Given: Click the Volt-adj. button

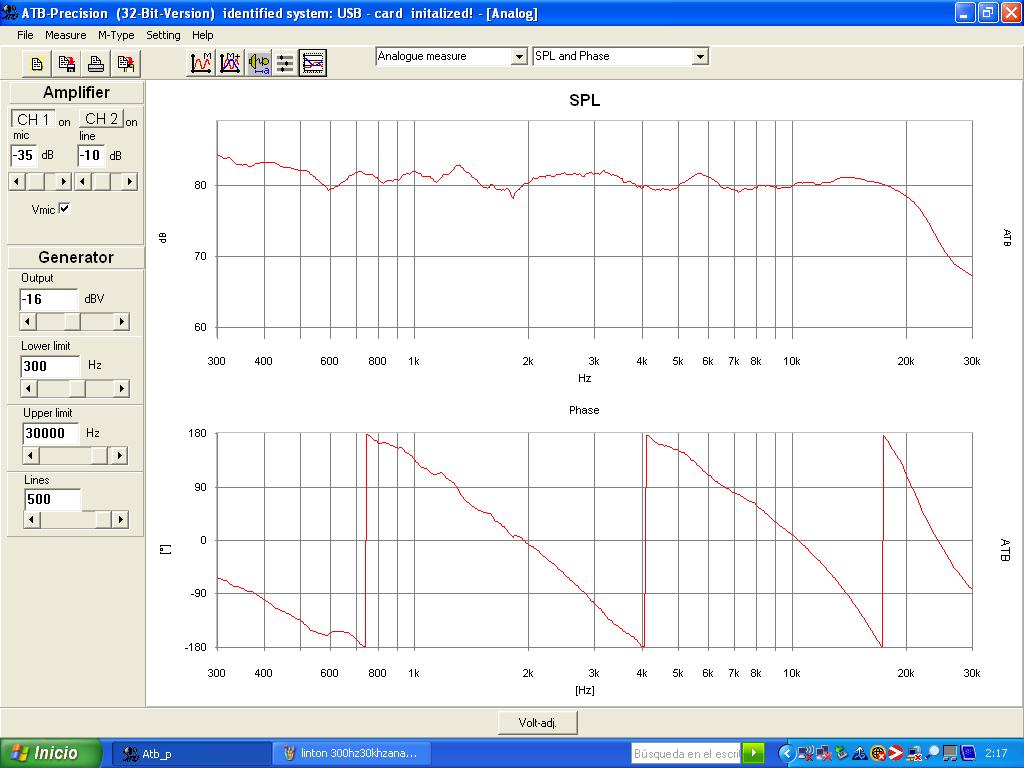Looking at the screenshot, I should [x=537, y=723].
